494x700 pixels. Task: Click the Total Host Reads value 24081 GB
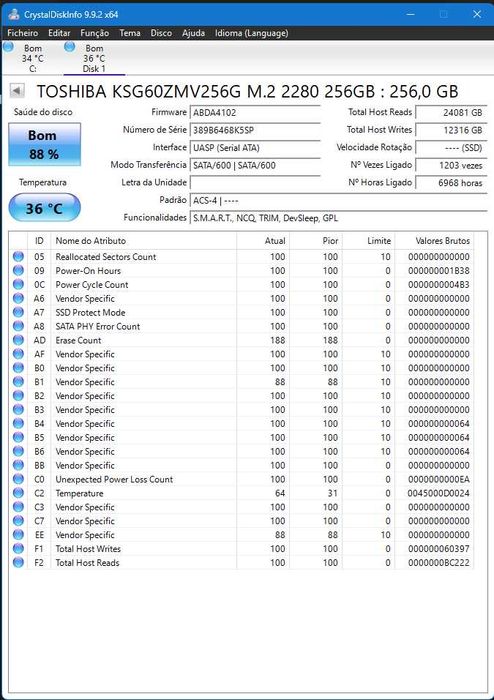point(451,112)
